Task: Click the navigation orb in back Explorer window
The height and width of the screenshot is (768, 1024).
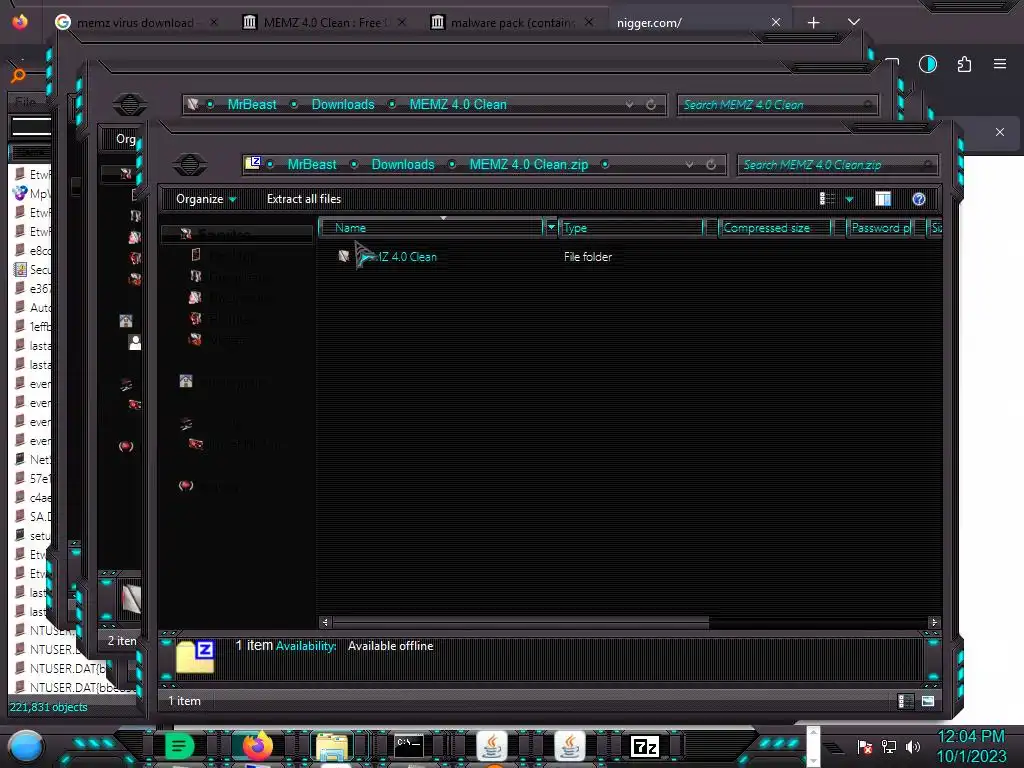Action: point(129,104)
